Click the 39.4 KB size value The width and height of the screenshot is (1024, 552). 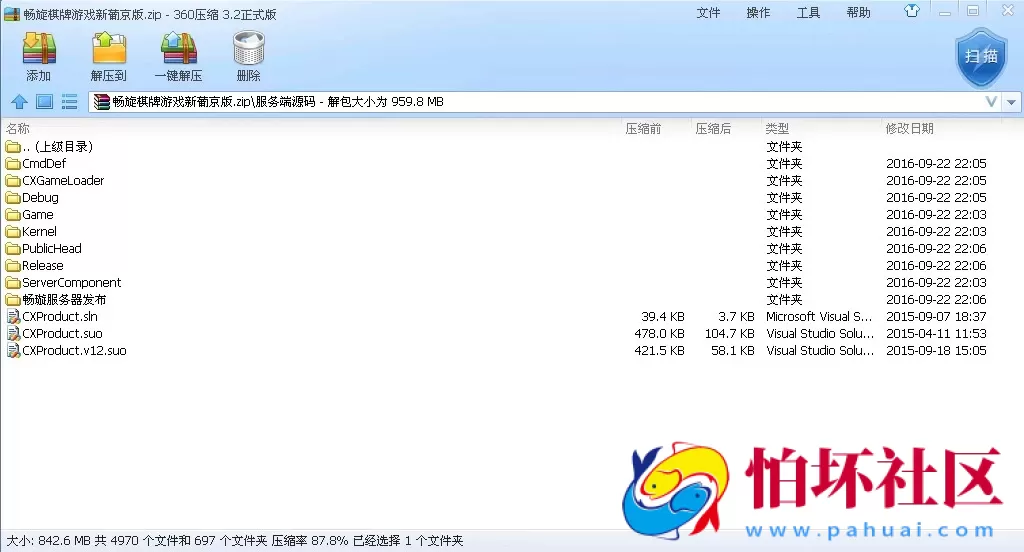click(663, 316)
